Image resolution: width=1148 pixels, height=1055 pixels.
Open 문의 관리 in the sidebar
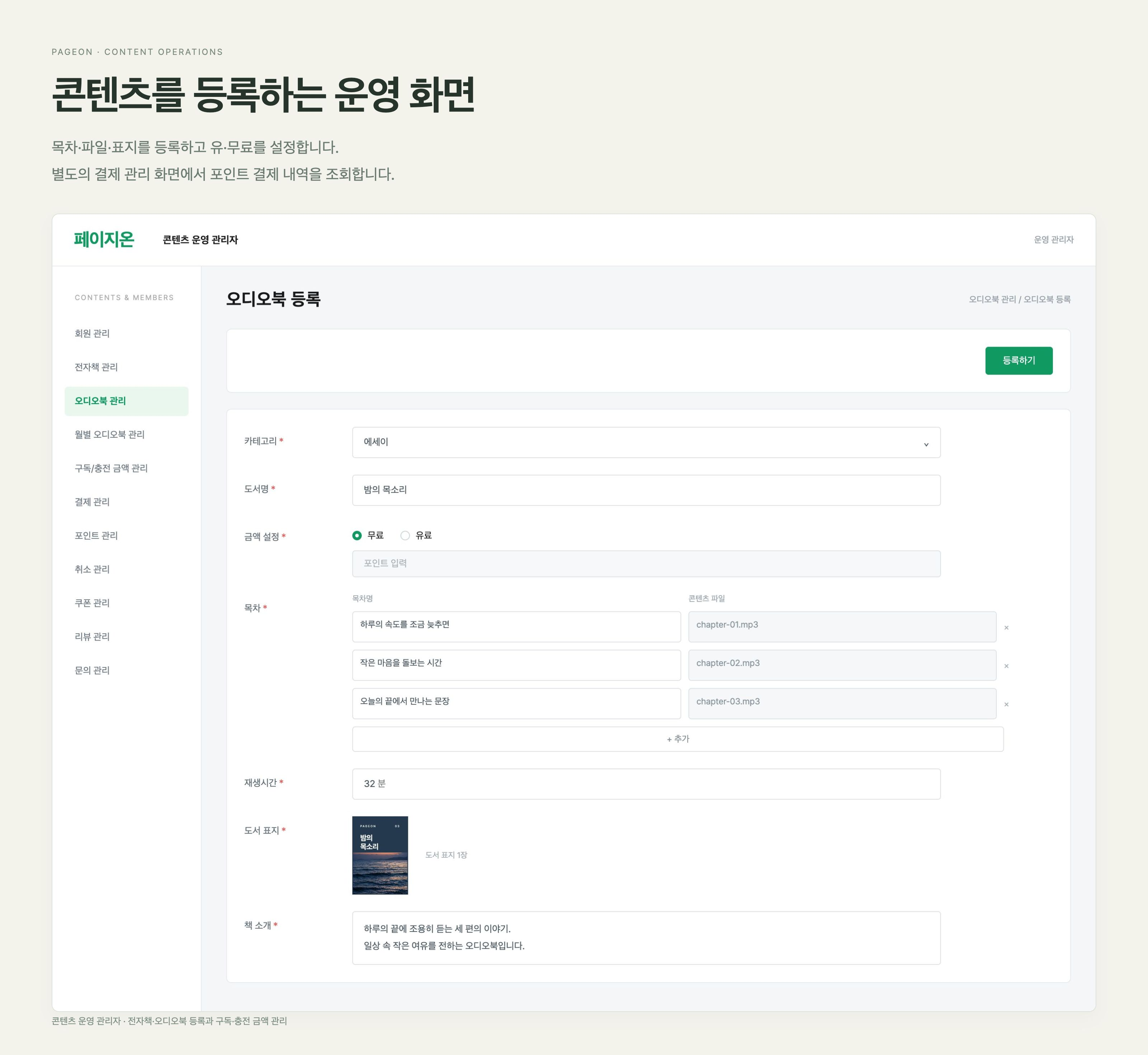(x=126, y=670)
